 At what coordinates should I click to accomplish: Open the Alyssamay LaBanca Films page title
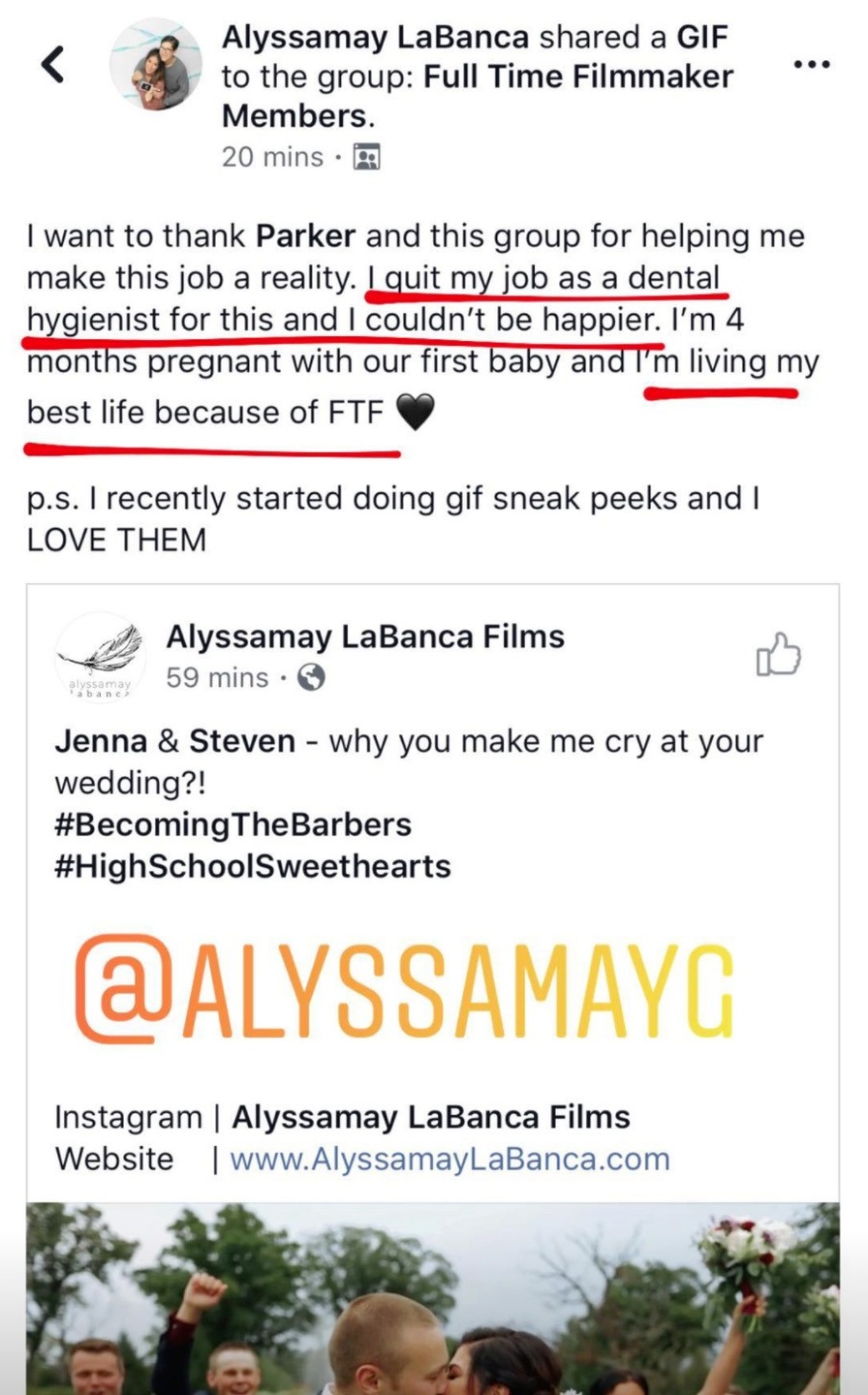tap(365, 636)
